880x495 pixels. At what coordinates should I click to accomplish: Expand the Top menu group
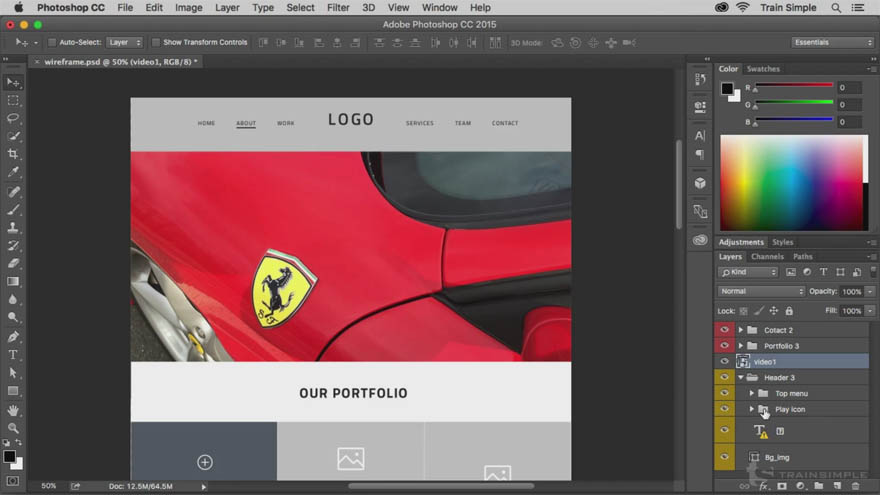pyautogui.click(x=751, y=393)
